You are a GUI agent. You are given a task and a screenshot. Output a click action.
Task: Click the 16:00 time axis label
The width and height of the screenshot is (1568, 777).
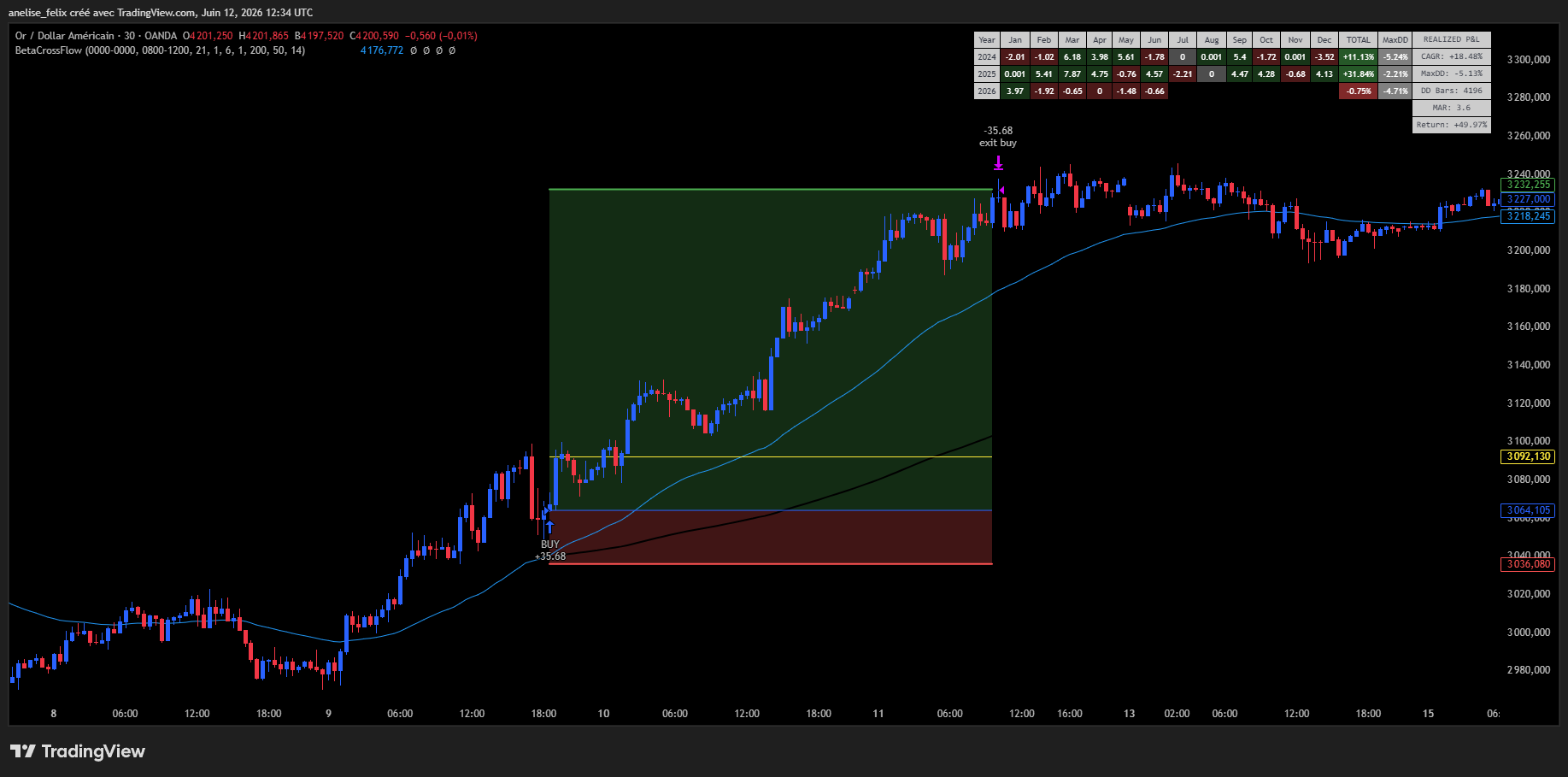click(1070, 714)
